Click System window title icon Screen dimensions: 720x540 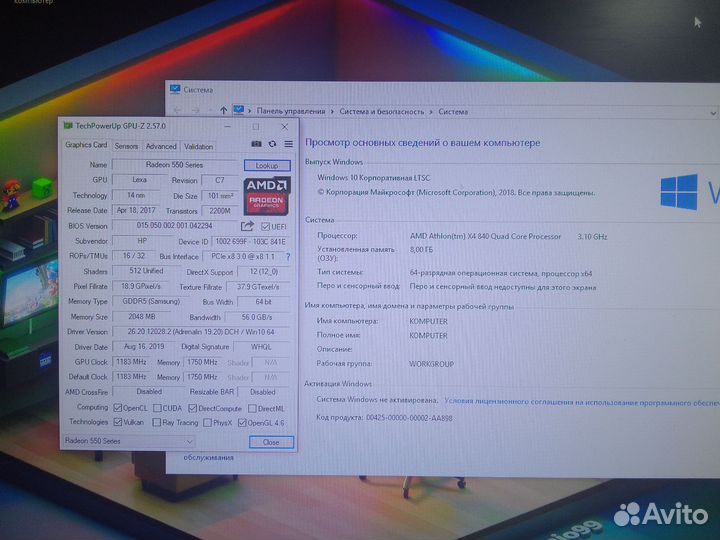pyautogui.click(x=174, y=90)
